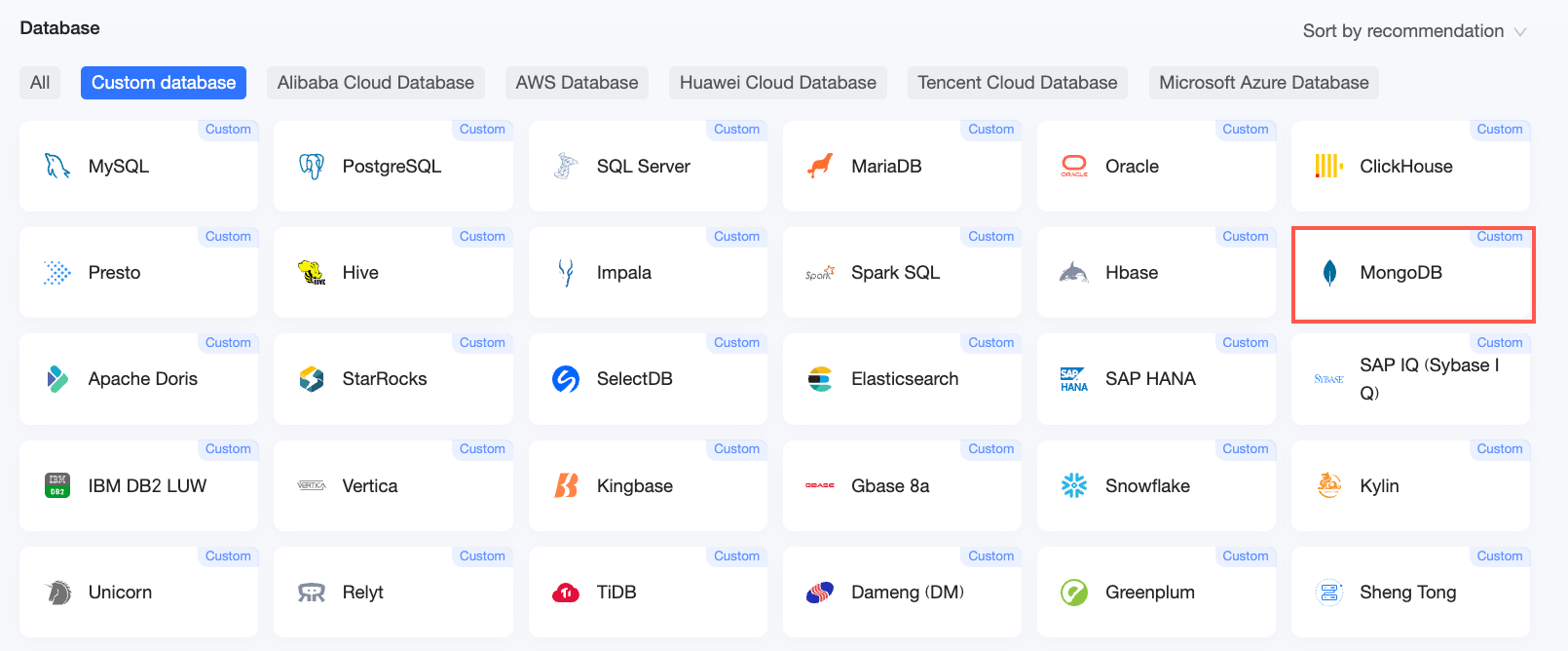Open the AWS Database tab
Viewport: 1568px width, 651px height.
click(x=578, y=83)
